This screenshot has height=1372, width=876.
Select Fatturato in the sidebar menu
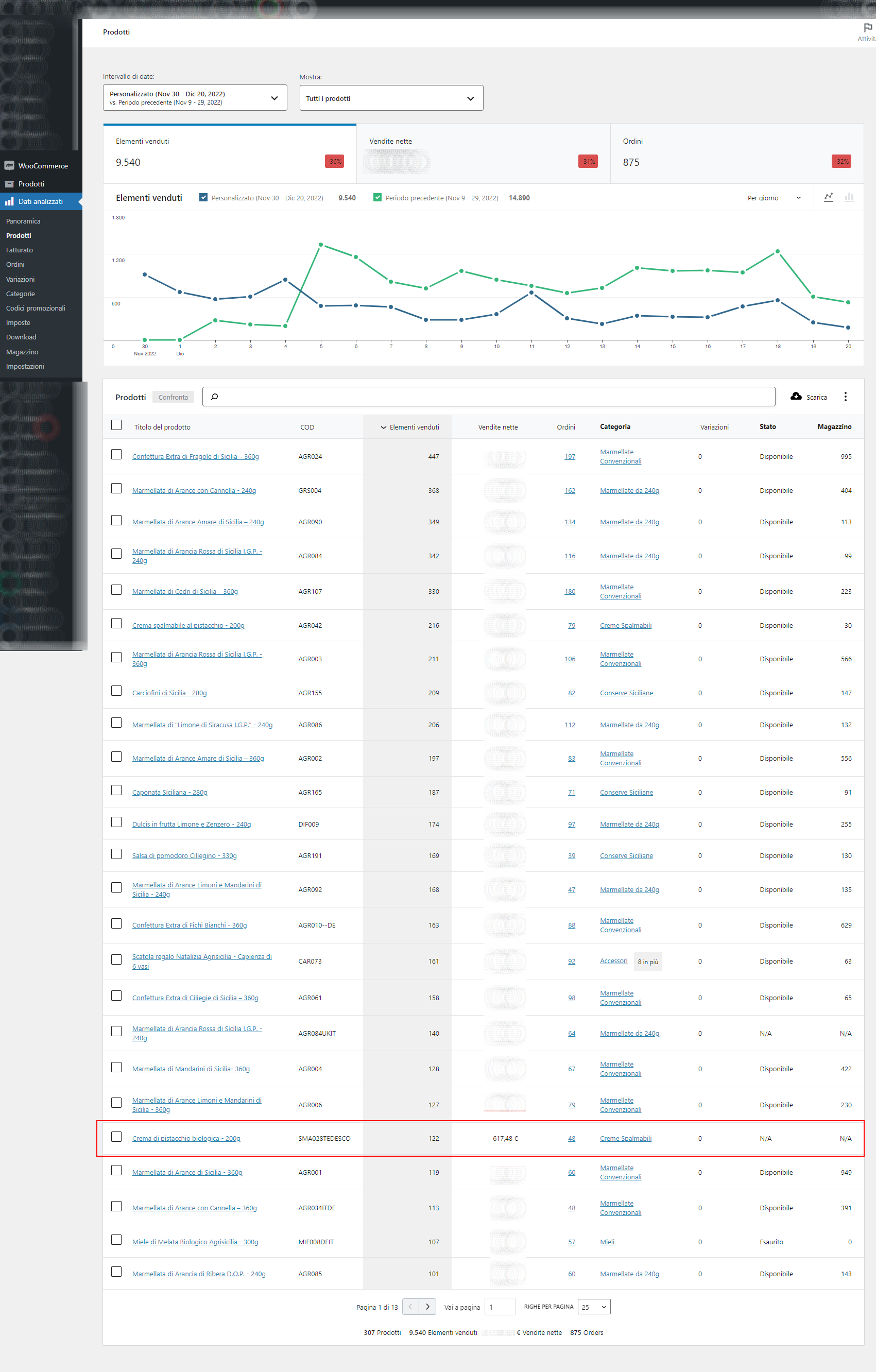pos(19,250)
